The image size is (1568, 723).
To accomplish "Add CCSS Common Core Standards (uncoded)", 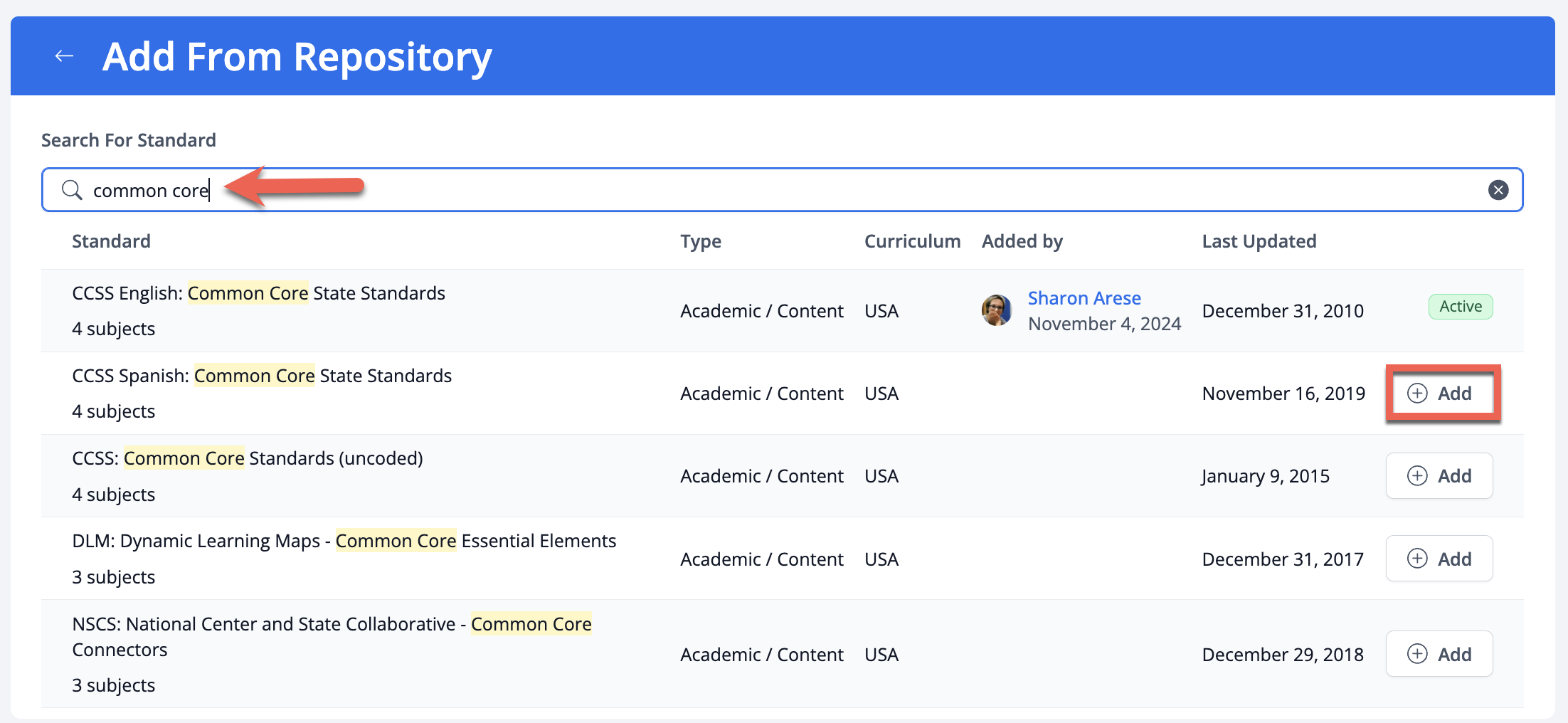I will [x=1439, y=476].
